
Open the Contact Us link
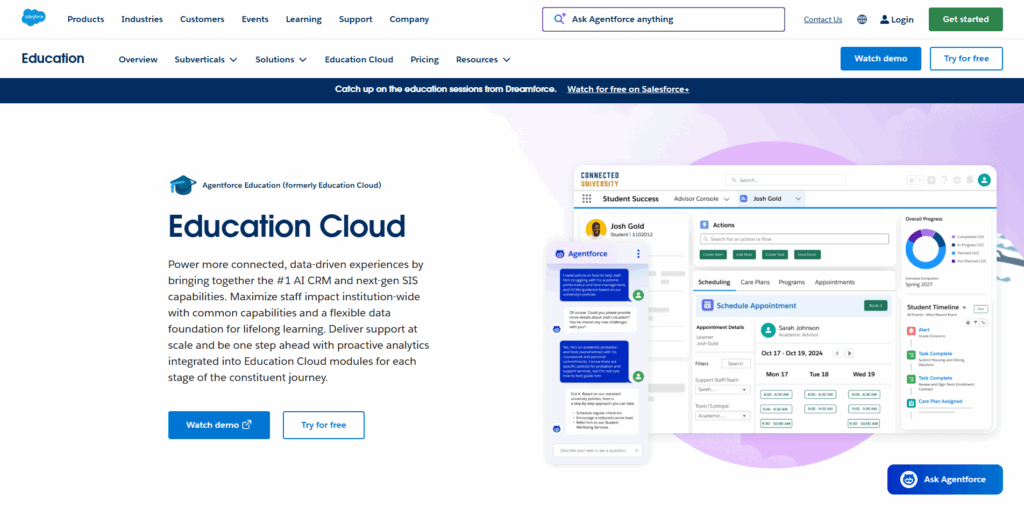[823, 20]
